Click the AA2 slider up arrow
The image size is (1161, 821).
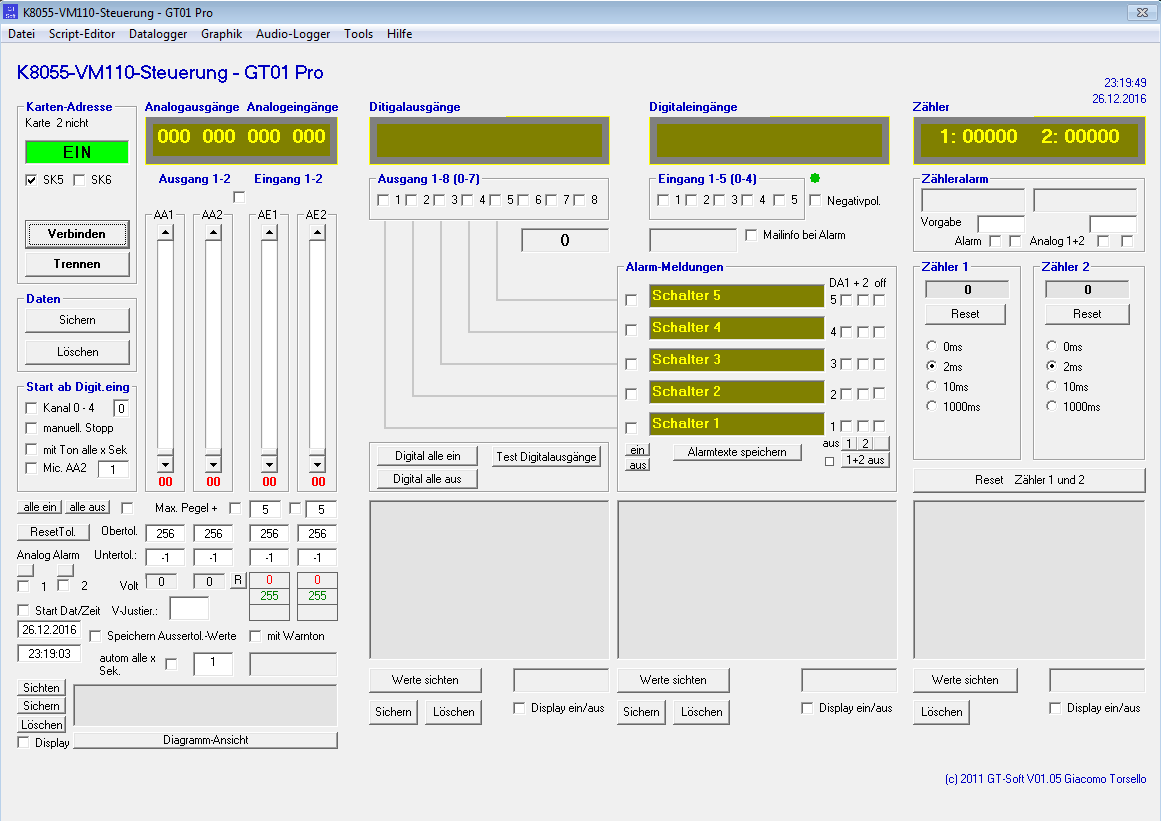point(213,232)
